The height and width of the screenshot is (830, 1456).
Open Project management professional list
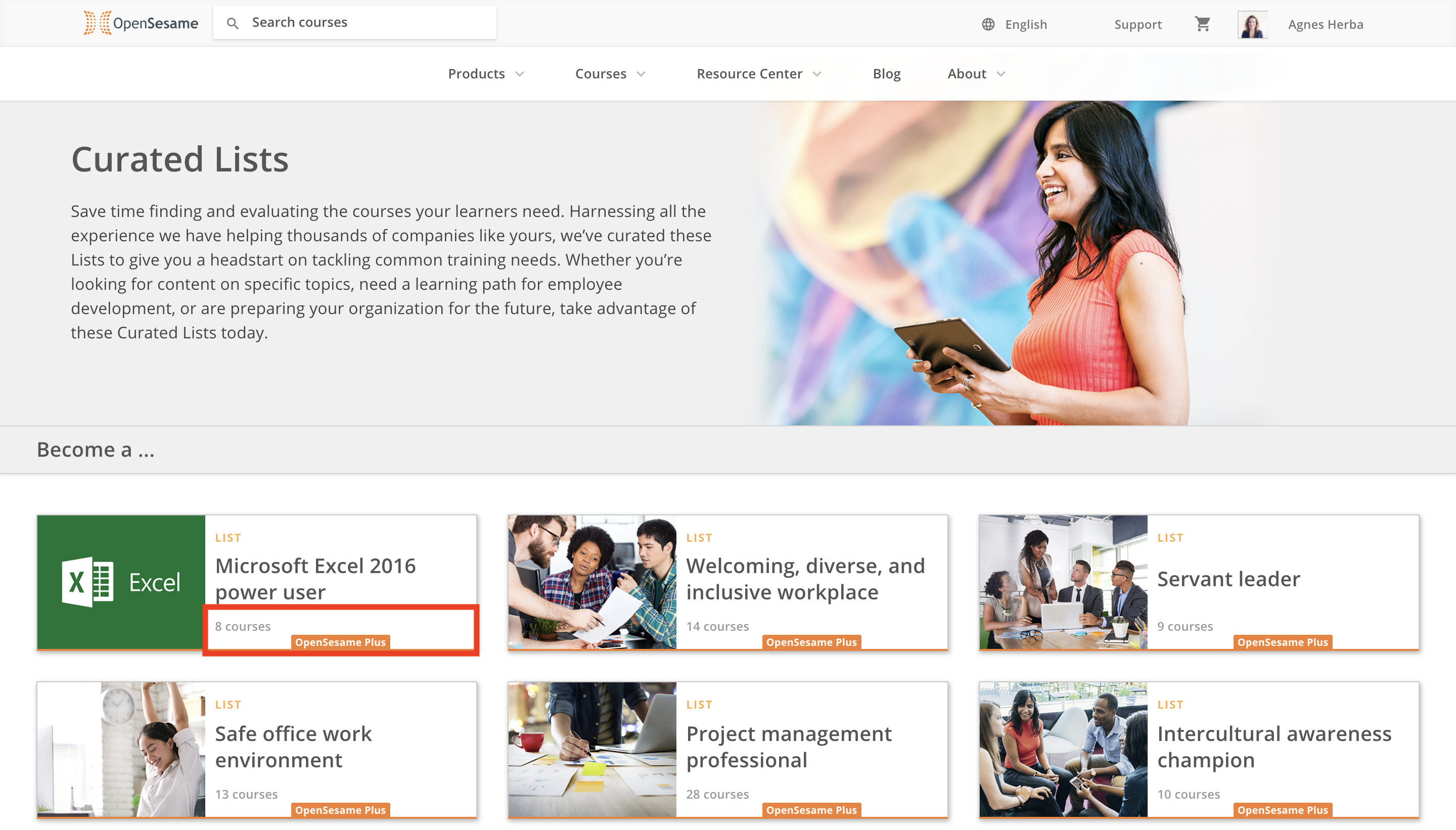point(788,746)
